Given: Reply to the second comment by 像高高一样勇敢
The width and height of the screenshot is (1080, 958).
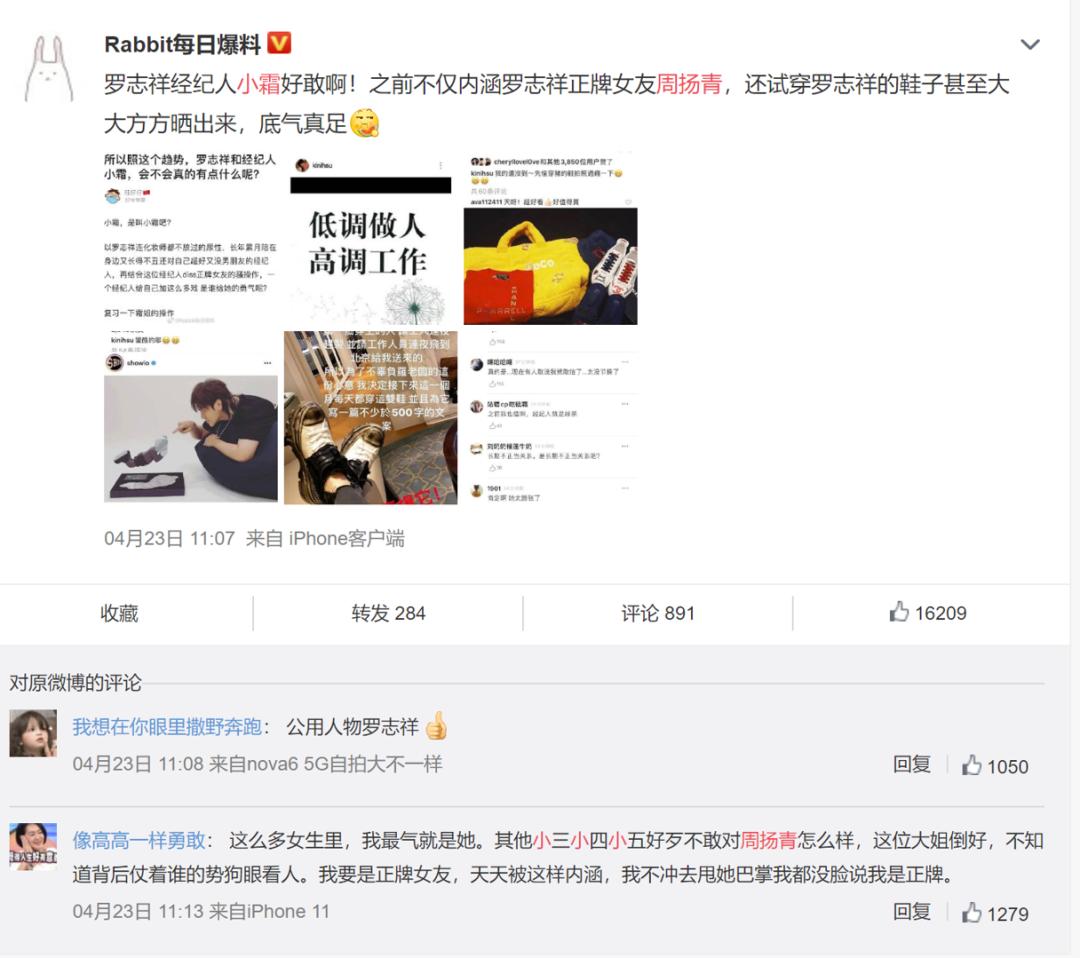Looking at the screenshot, I should [911, 912].
